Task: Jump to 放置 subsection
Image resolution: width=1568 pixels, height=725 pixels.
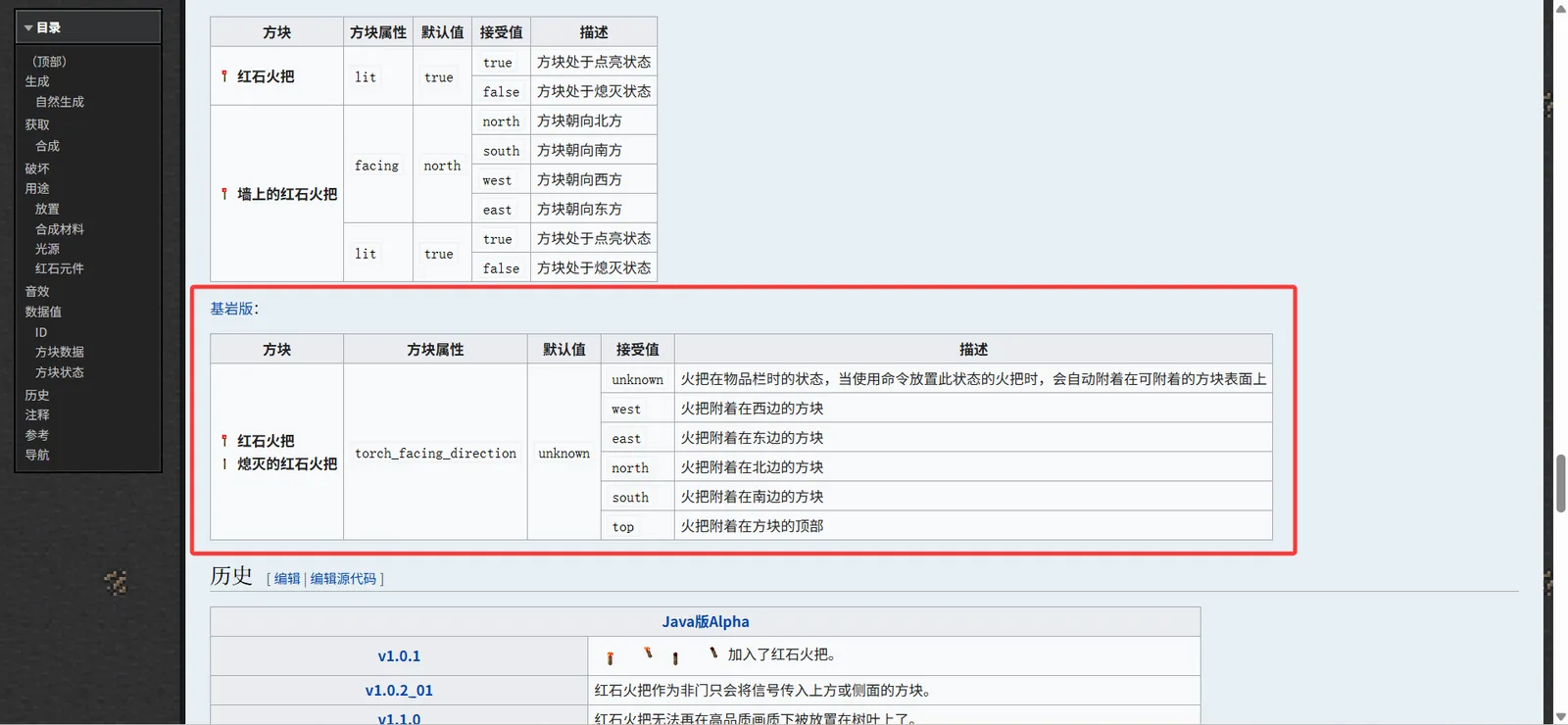Action: pyautogui.click(x=47, y=209)
